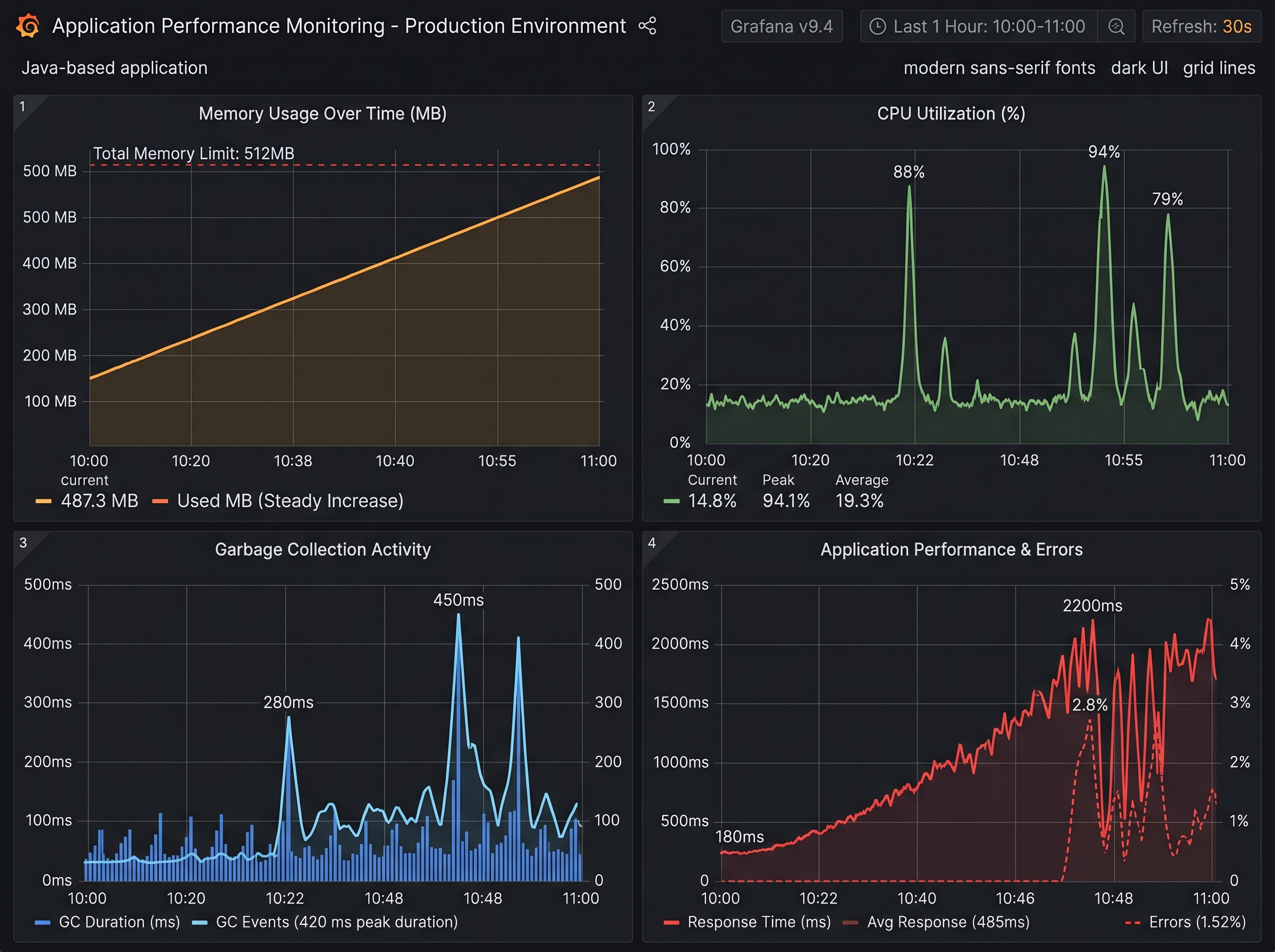Toggle Response Time (ms) legend series
This screenshot has width=1275, height=952.
tap(747, 922)
